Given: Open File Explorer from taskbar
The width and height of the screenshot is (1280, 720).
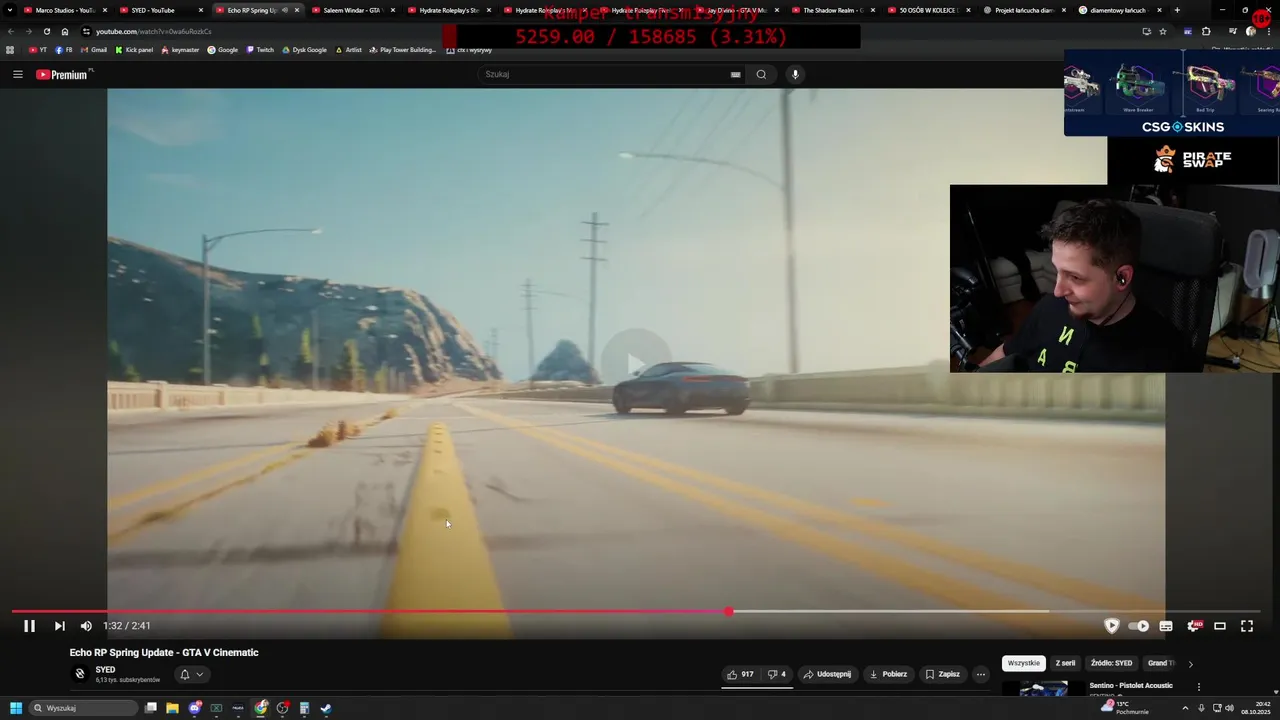Looking at the screenshot, I should coord(172,708).
